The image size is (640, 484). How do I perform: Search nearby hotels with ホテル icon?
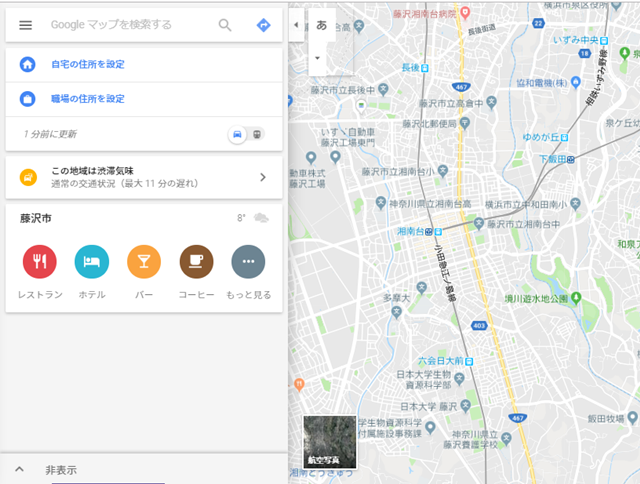point(92,262)
